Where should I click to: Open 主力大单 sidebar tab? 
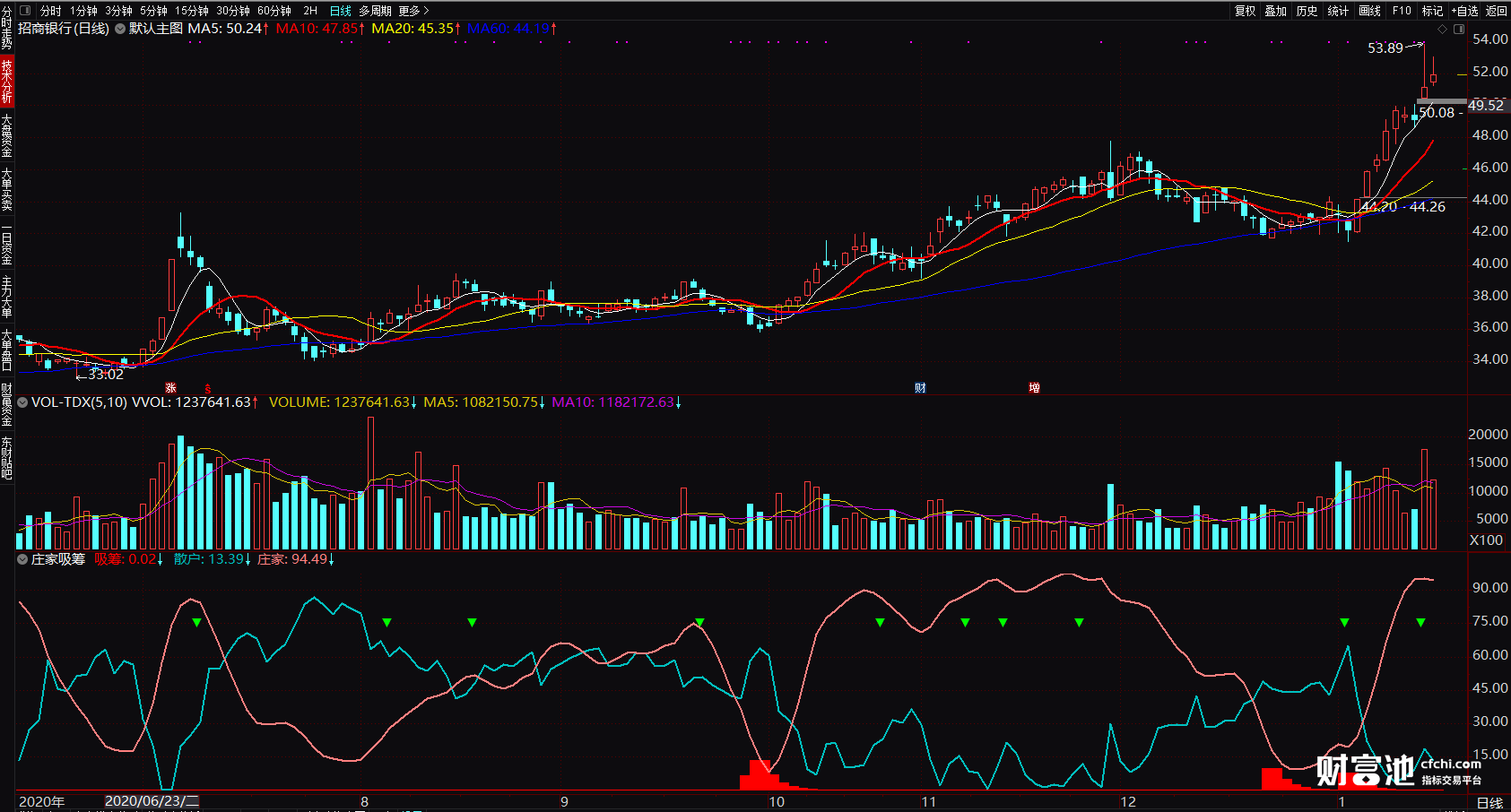tap(6, 296)
